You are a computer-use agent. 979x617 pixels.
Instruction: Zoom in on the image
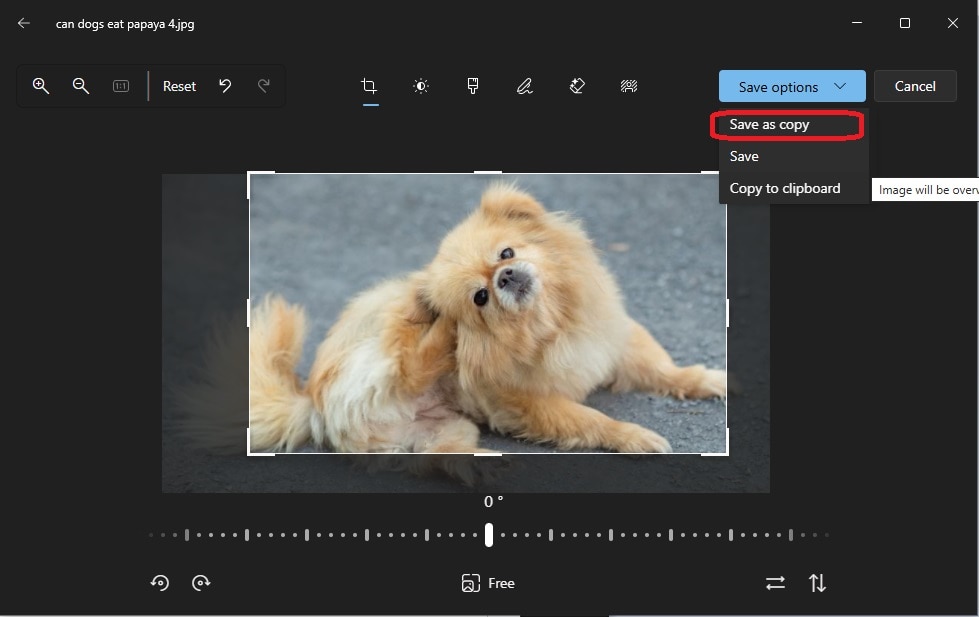click(41, 86)
